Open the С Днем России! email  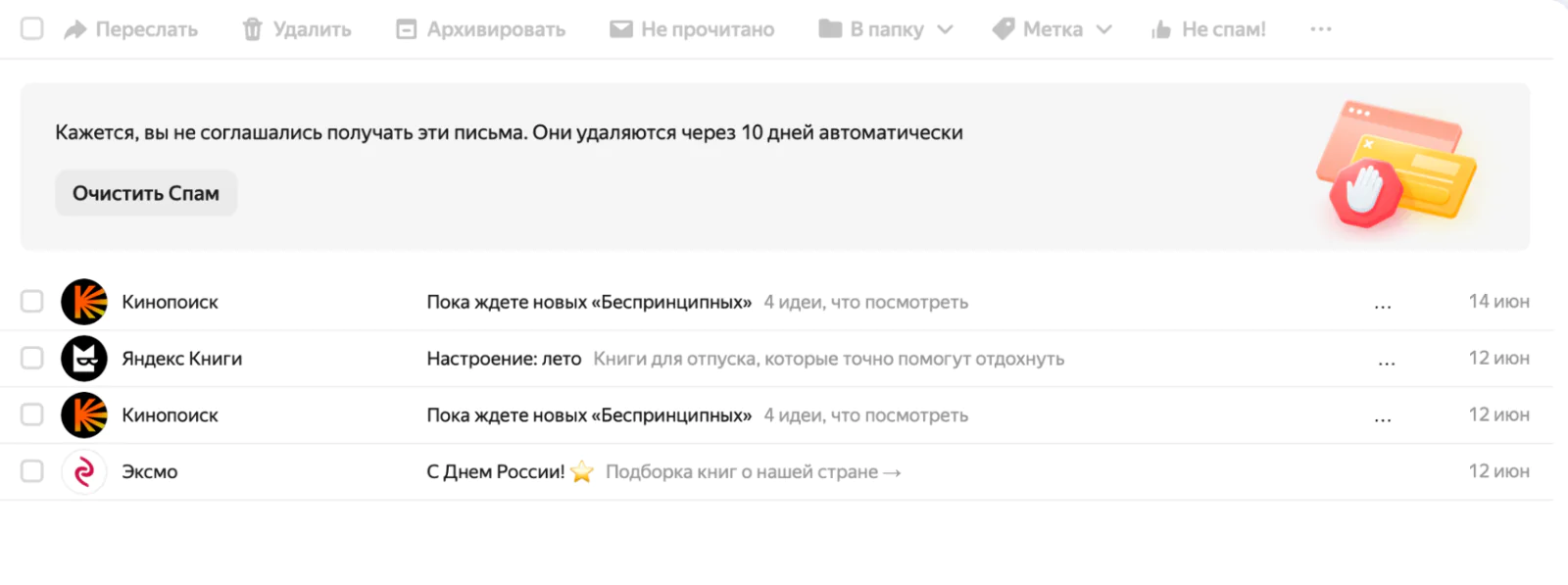point(496,471)
